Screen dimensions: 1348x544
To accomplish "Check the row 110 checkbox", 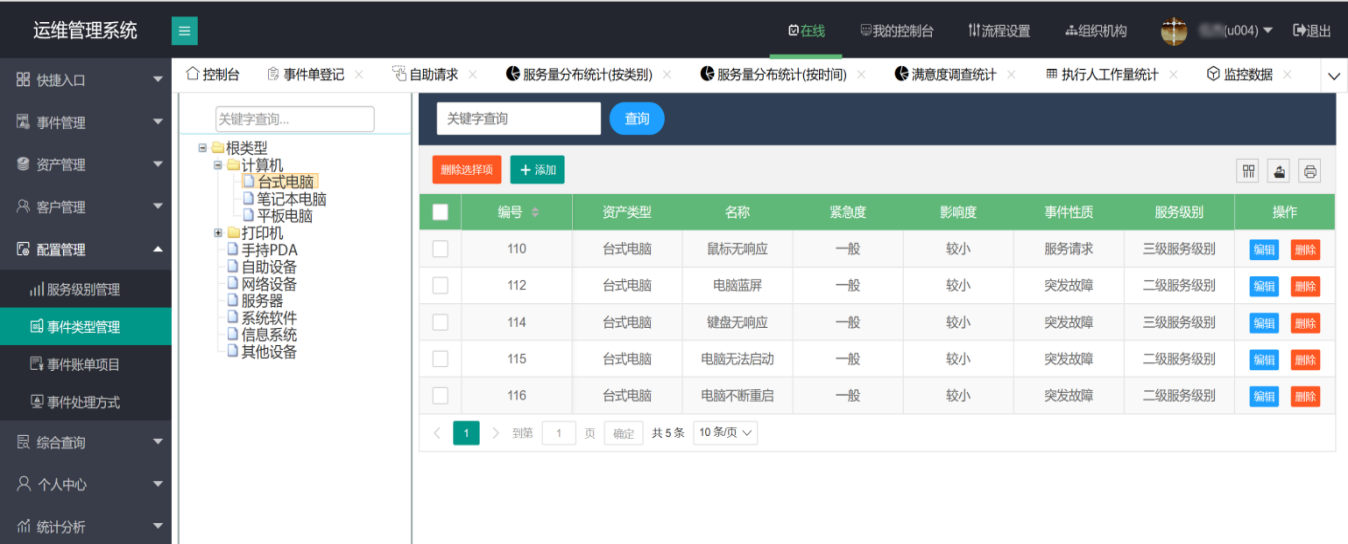I will pos(440,249).
